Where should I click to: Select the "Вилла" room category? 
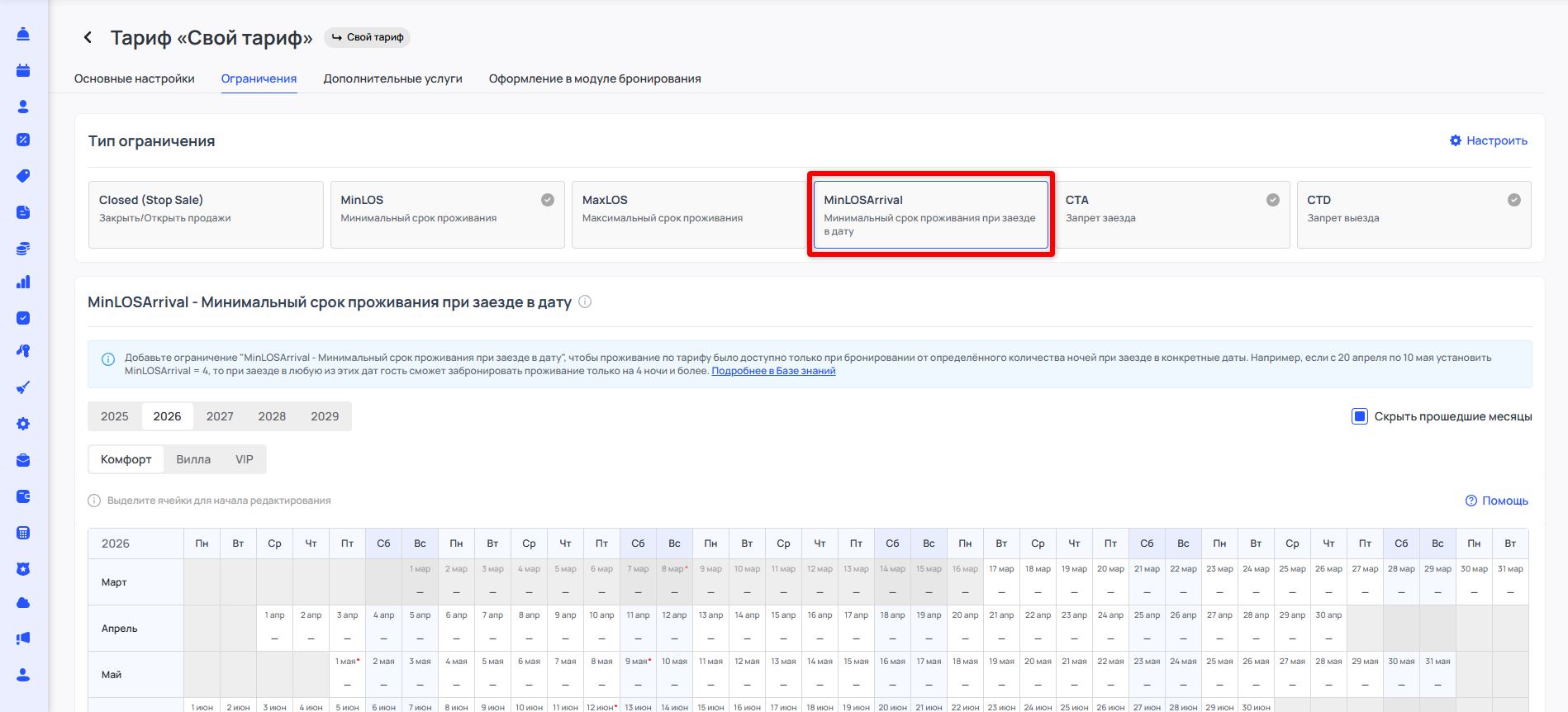pyautogui.click(x=193, y=459)
